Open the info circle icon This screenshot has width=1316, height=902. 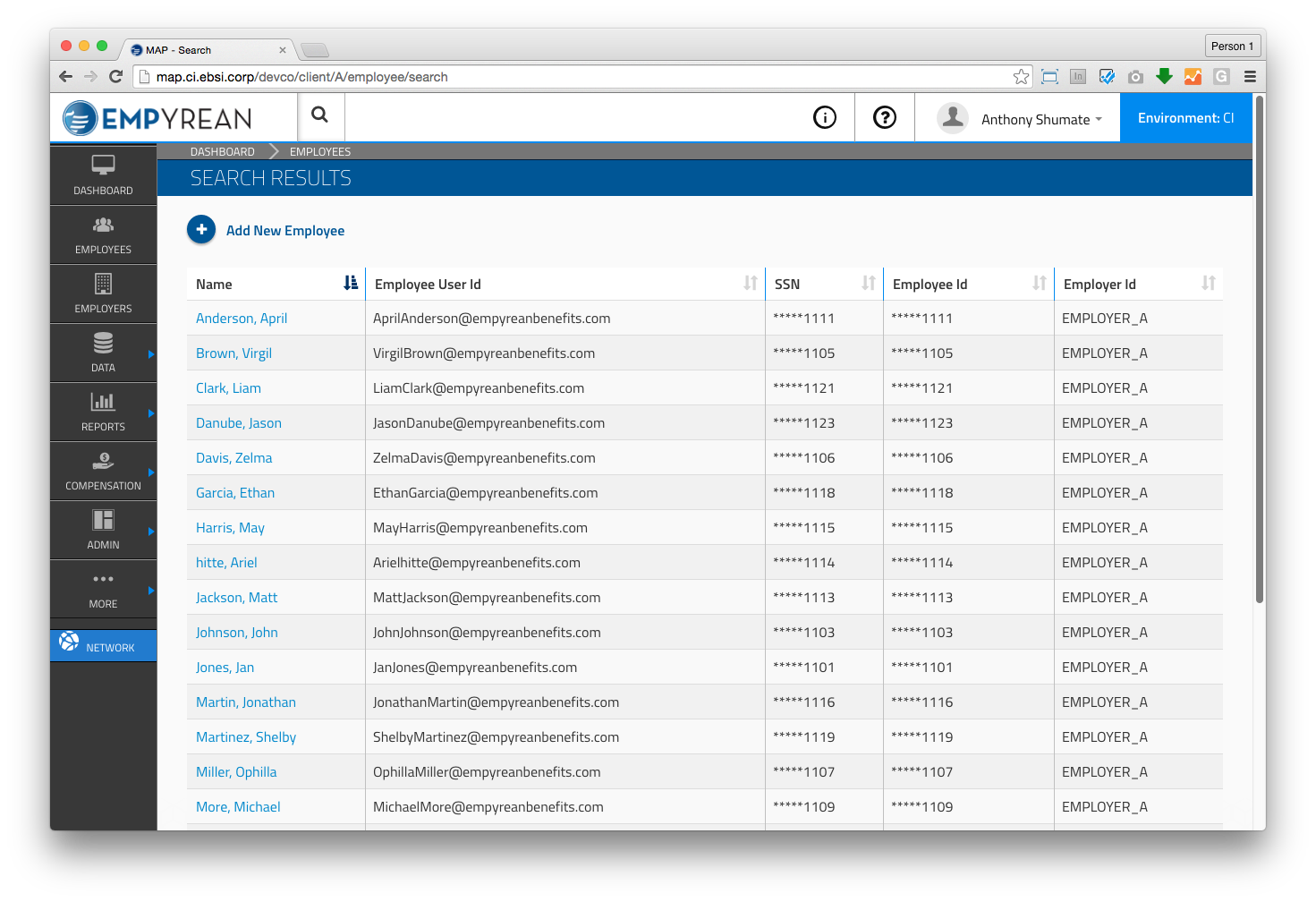(825, 117)
